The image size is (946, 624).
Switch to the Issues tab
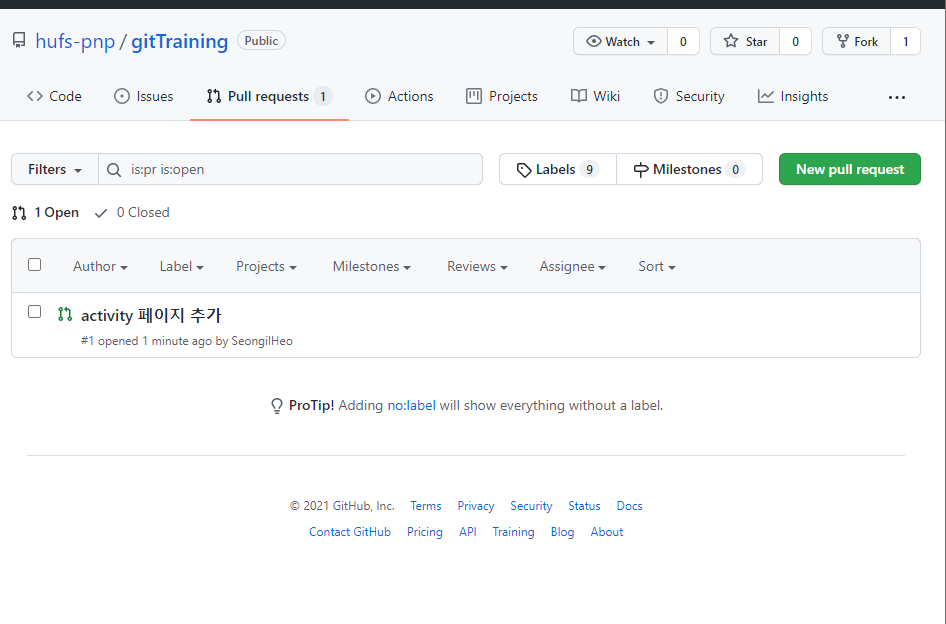(x=144, y=96)
